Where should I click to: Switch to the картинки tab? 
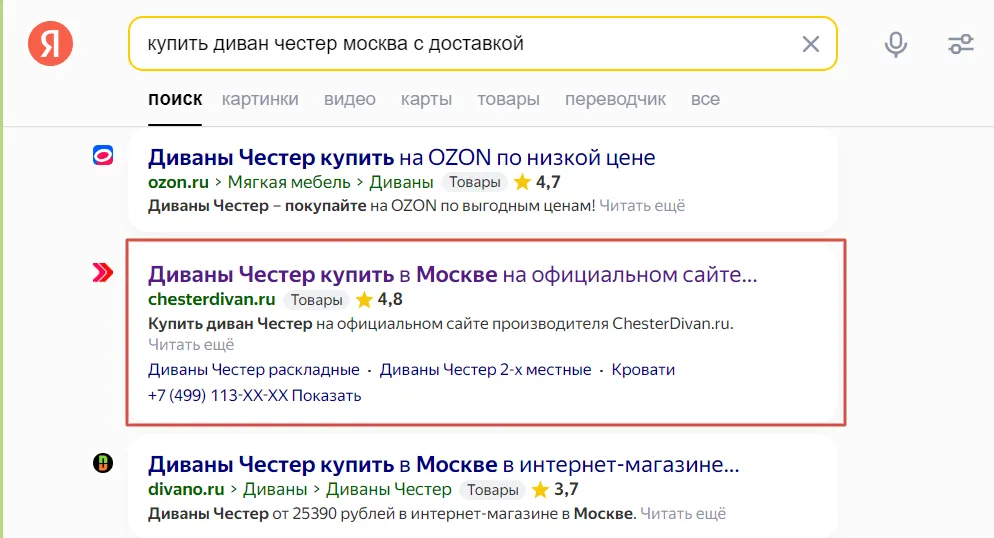point(260,100)
